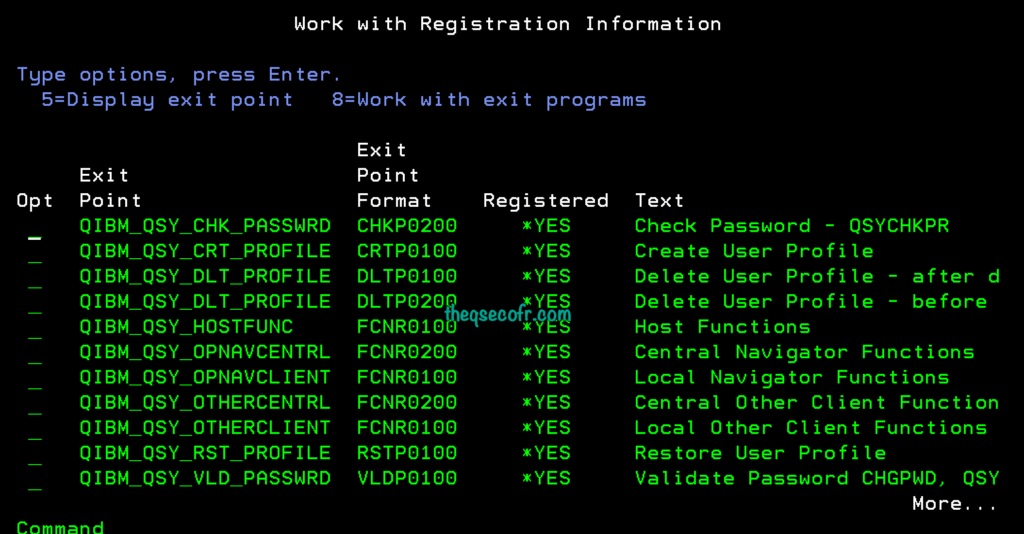This screenshot has width=1024, height=534.
Task: Click *YES in the RST_PROFILE row
Action: click(x=546, y=453)
